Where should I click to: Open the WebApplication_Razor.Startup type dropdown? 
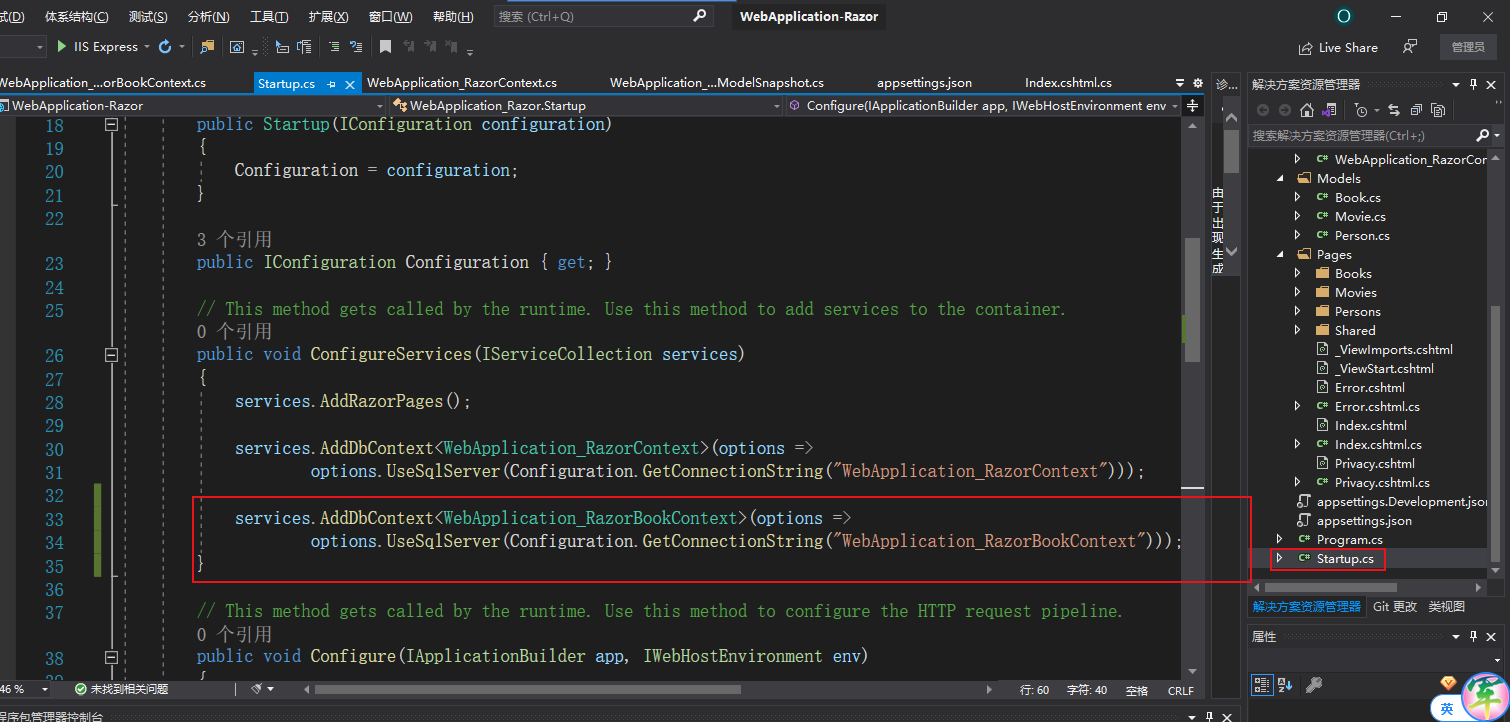pyautogui.click(x=776, y=105)
